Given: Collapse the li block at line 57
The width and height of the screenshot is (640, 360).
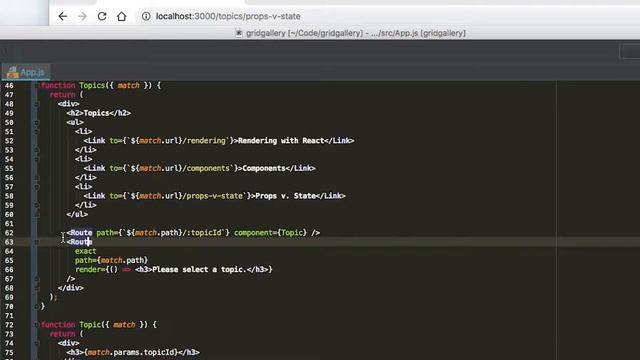Looking at the screenshot, I should pyautogui.click(x=36, y=187).
